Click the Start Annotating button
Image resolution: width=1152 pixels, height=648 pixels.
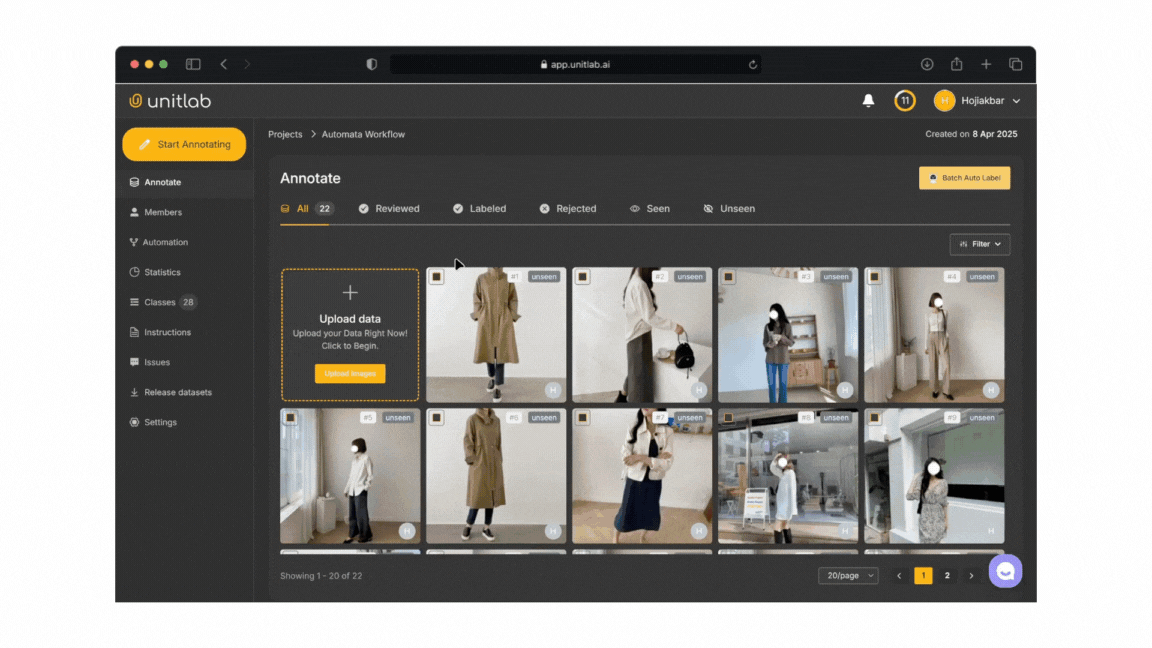(184, 144)
